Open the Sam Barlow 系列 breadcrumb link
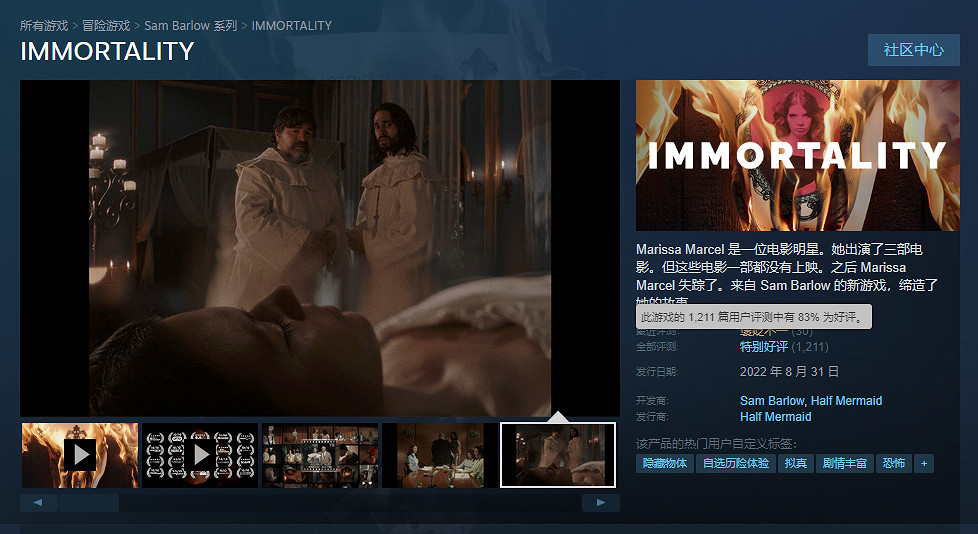 [x=190, y=25]
